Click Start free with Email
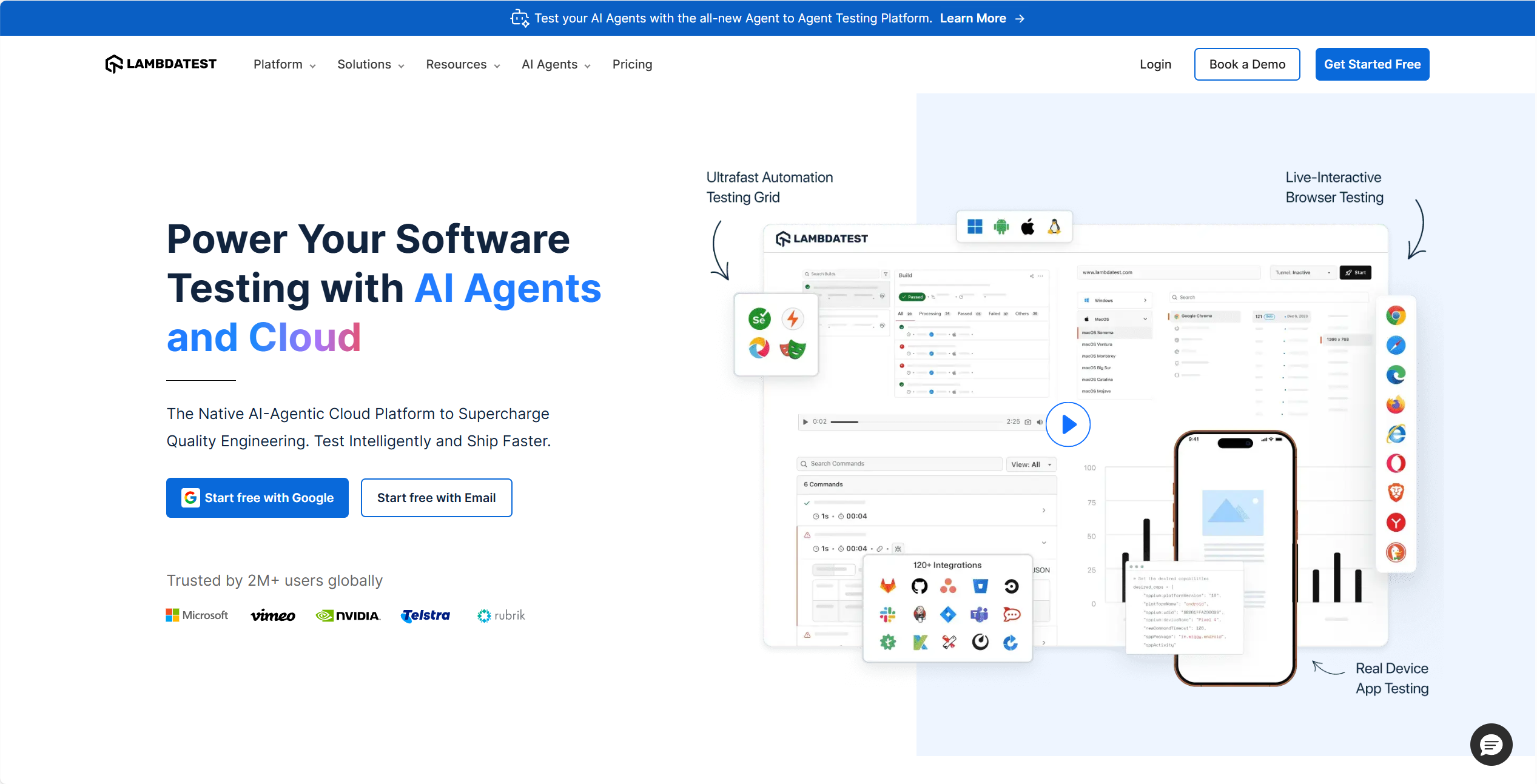The image size is (1537, 784). (436, 498)
